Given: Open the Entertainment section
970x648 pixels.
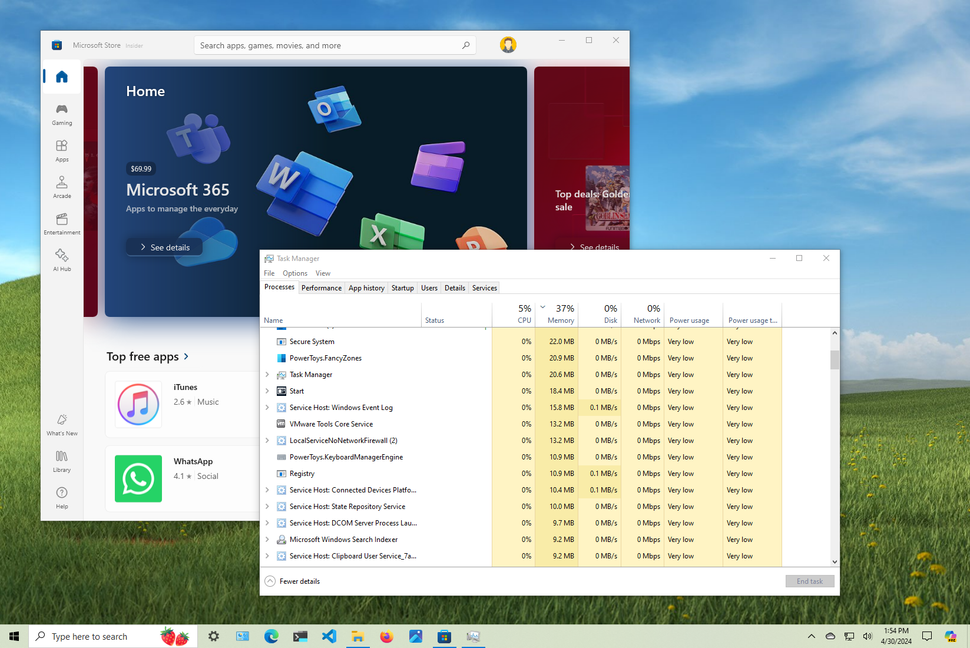Looking at the screenshot, I should point(61,224).
